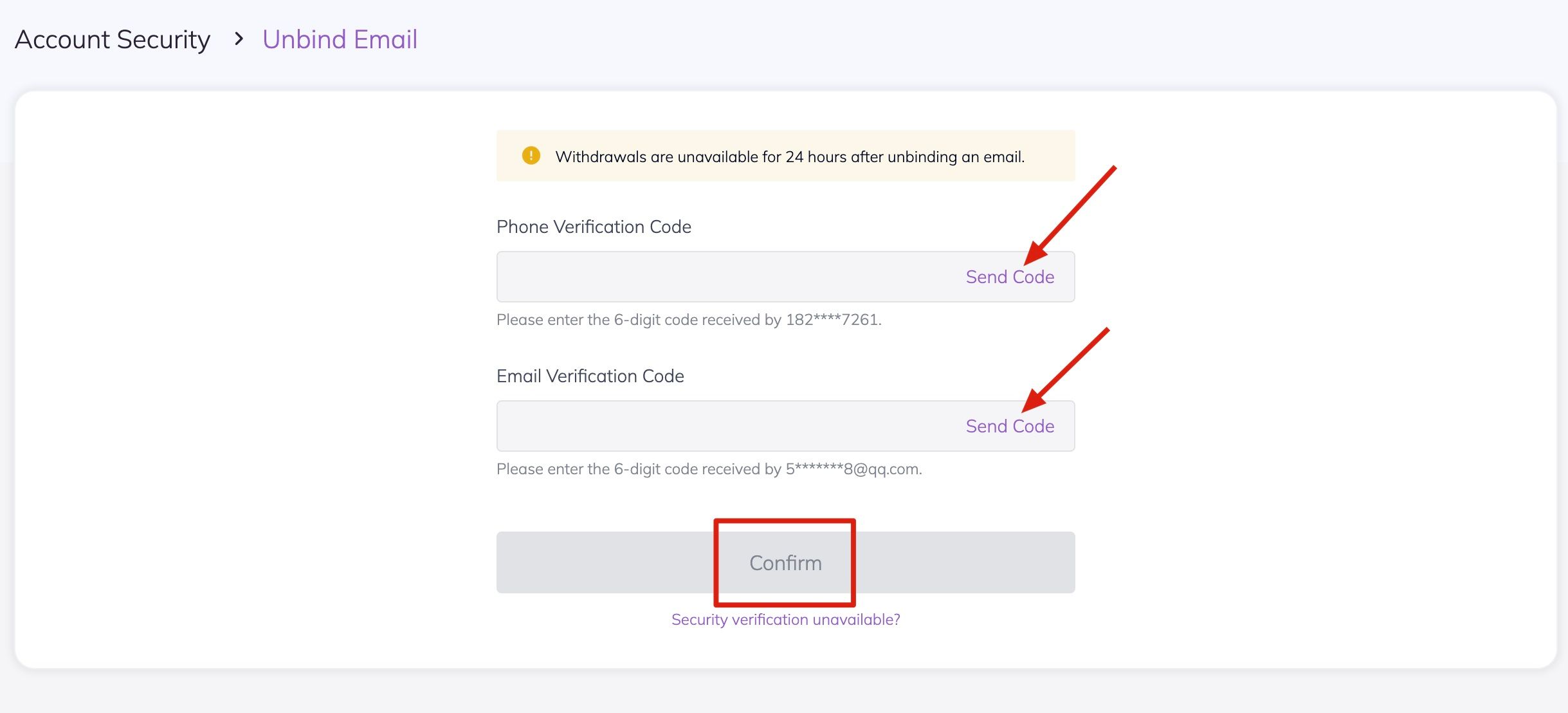Image resolution: width=1568 pixels, height=713 pixels.
Task: Click the Email Verification Code label
Action: click(x=590, y=376)
